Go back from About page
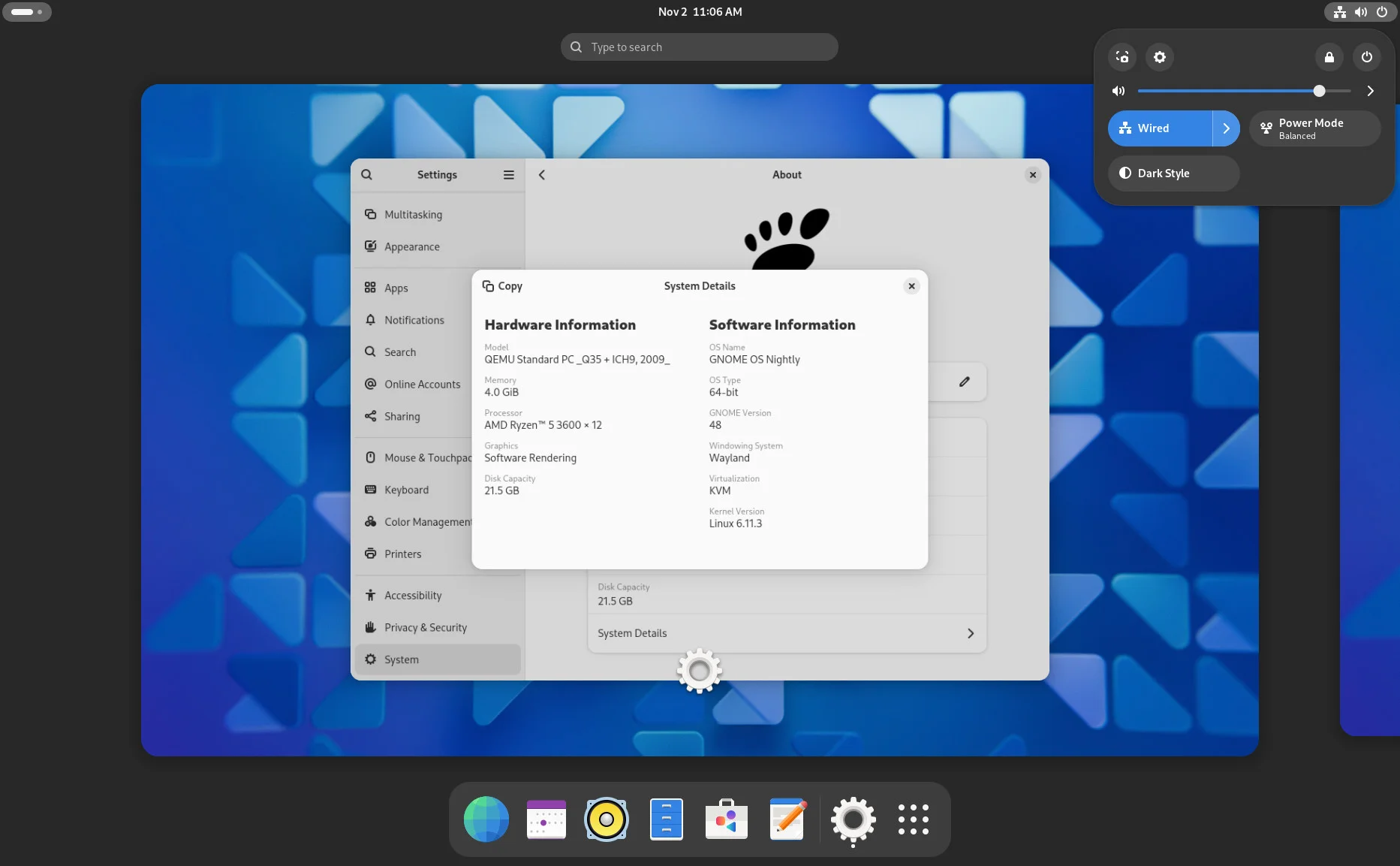The width and height of the screenshot is (1400, 866). click(x=542, y=174)
